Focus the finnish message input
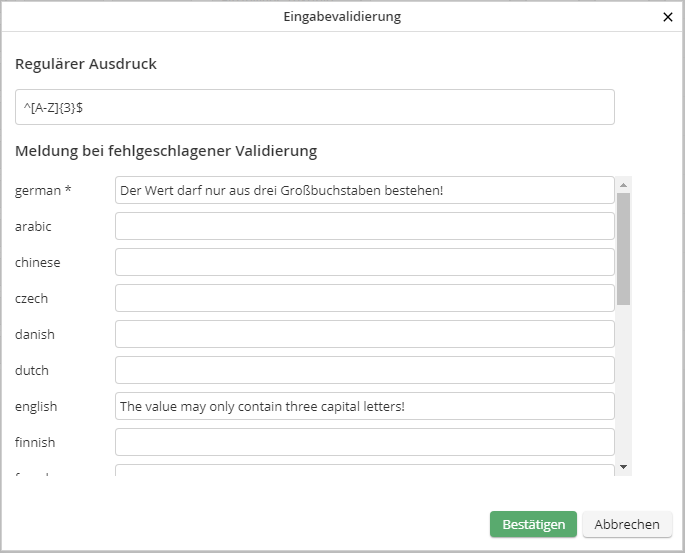 pos(364,442)
